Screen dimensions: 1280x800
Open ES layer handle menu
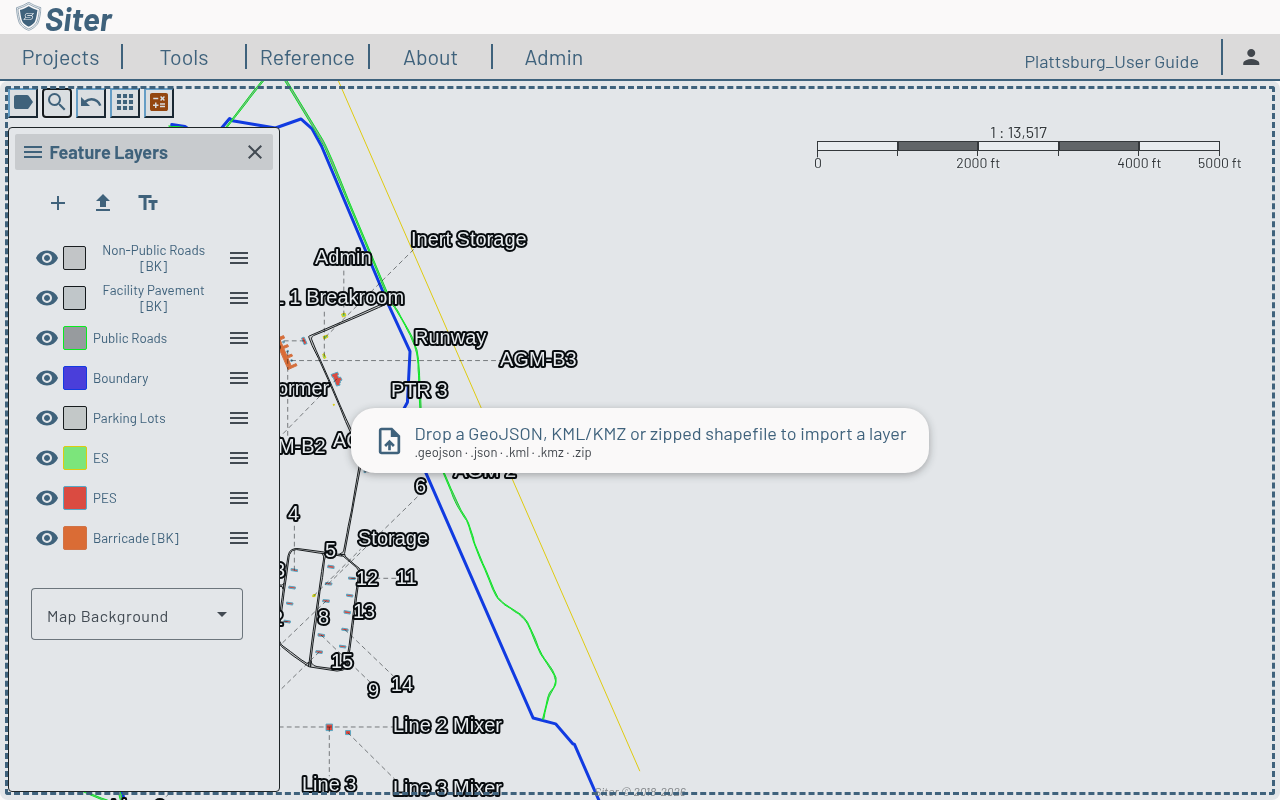[239, 458]
